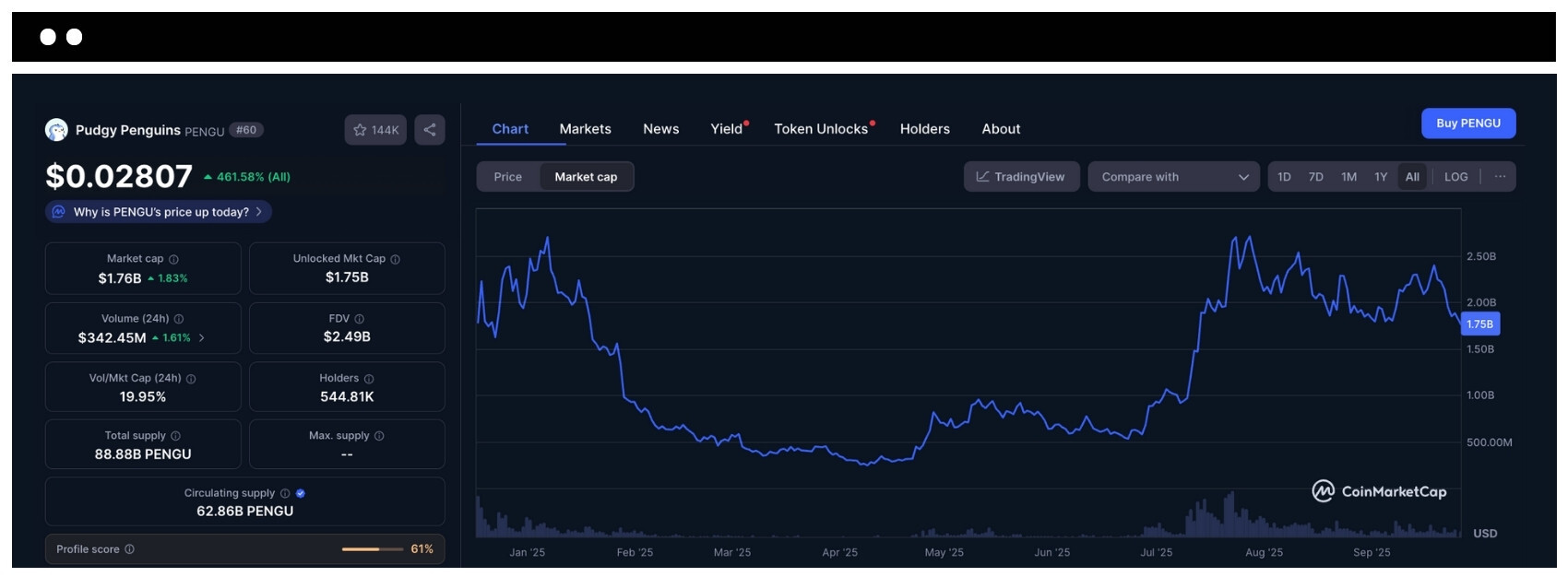This screenshot has width=1568, height=577.
Task: Open the Markets tab
Action: click(x=586, y=129)
